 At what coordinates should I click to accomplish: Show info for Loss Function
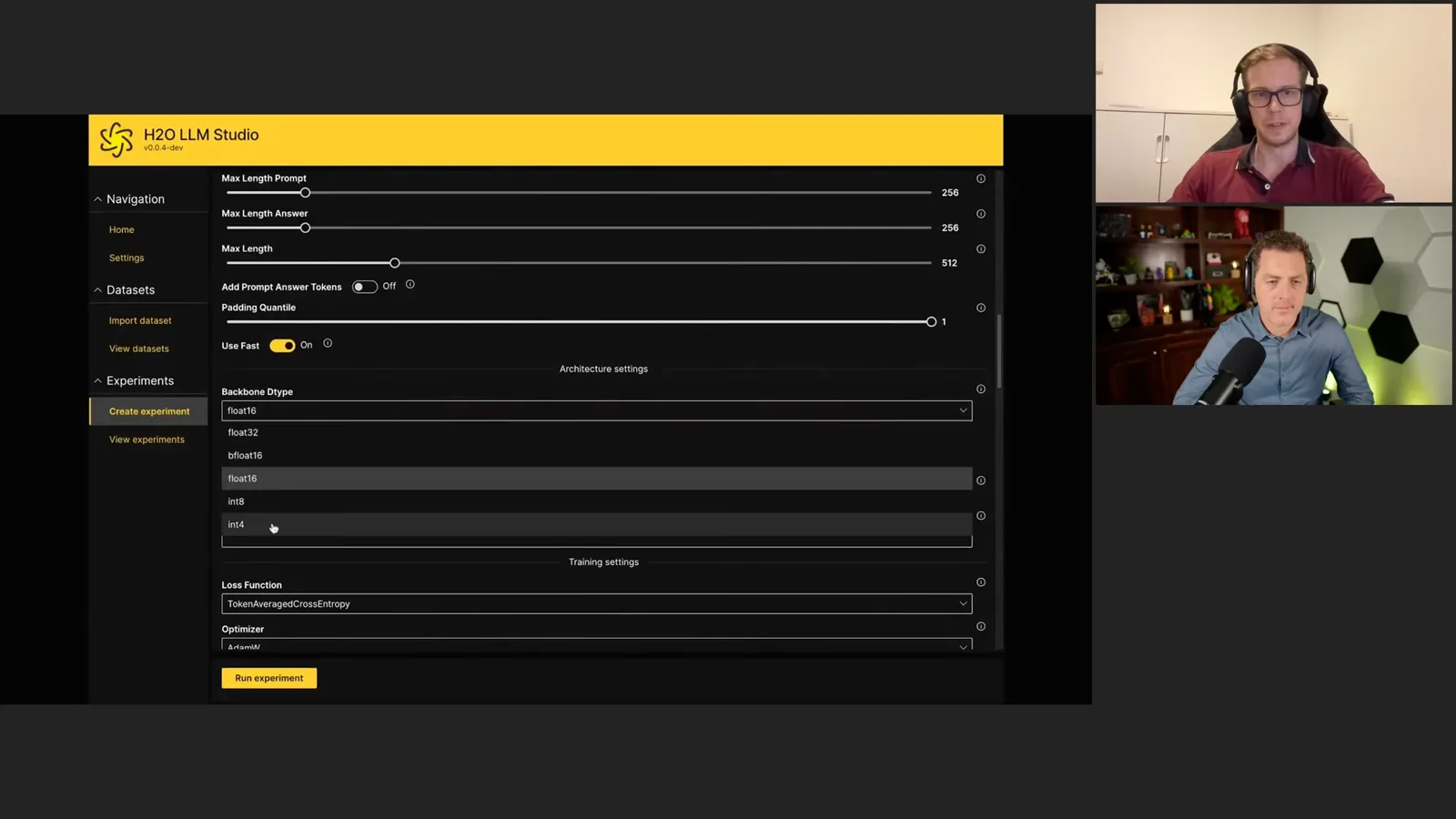click(981, 582)
